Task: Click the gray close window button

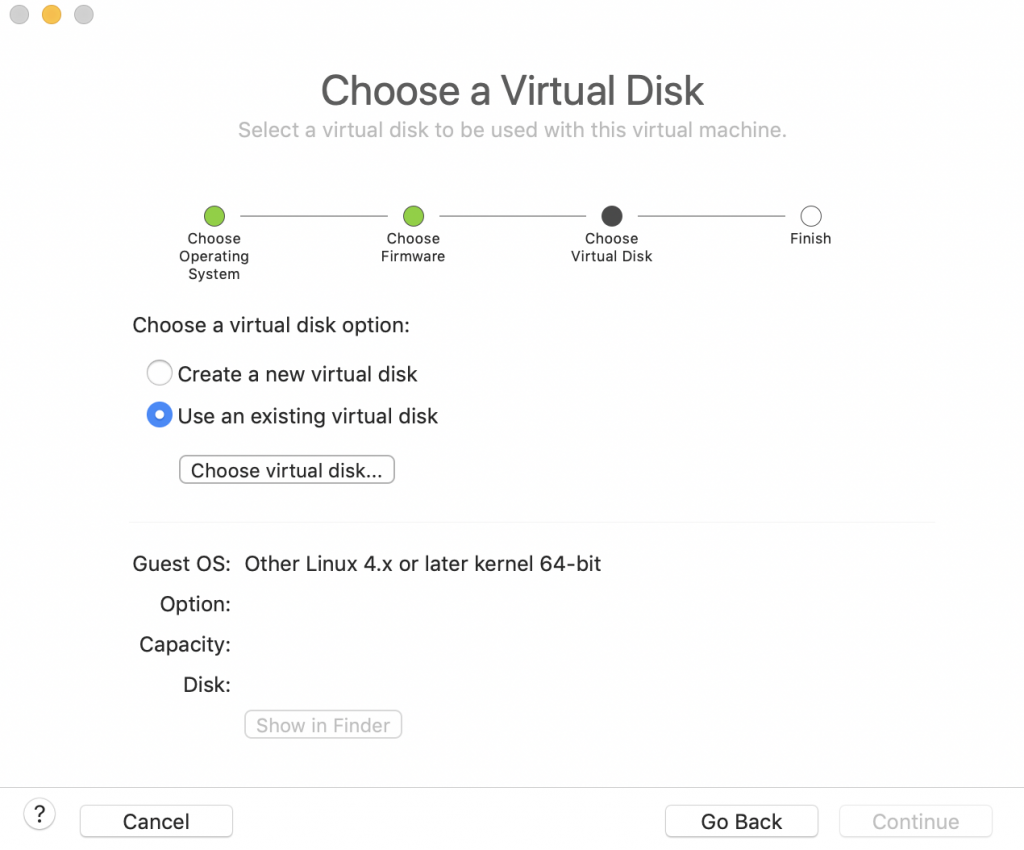Action: point(20,14)
